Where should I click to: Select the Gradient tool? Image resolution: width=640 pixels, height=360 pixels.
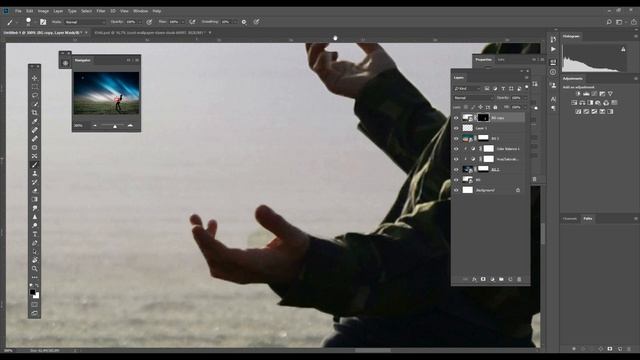point(35,199)
